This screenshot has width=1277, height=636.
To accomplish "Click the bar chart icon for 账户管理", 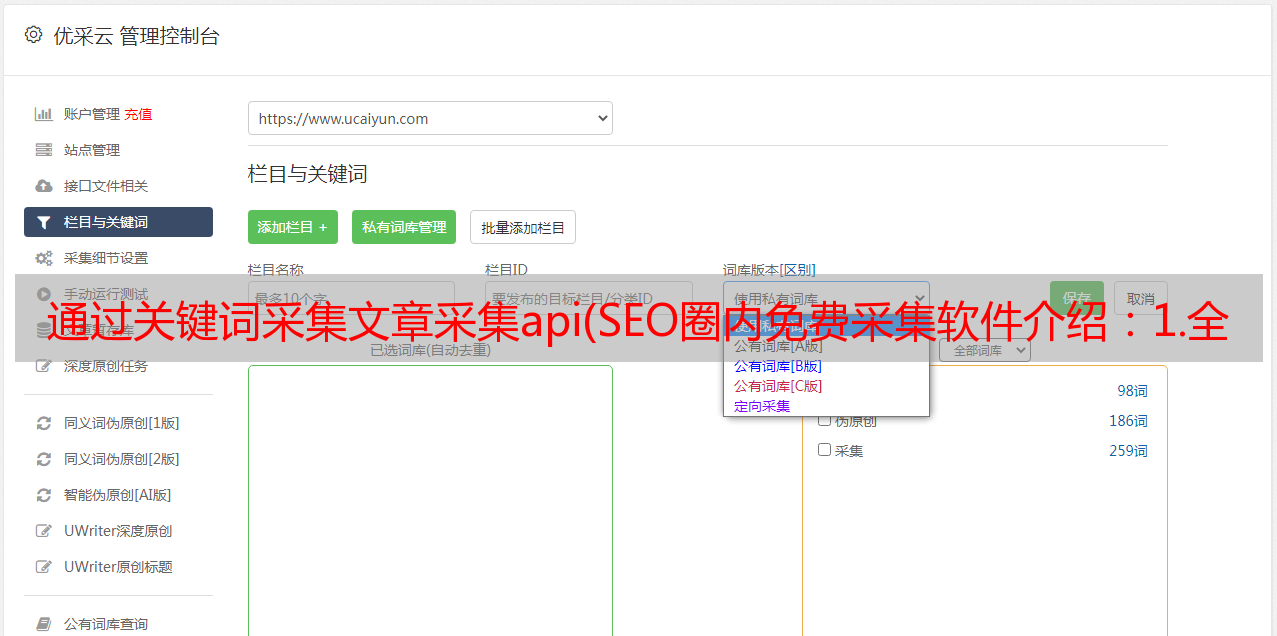I will [43, 114].
